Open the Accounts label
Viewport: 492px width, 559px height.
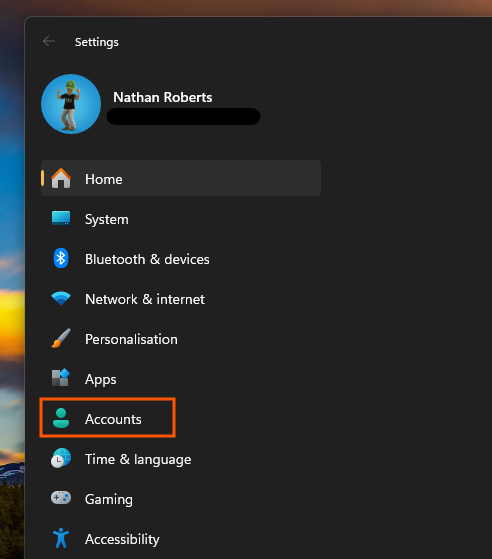point(113,419)
